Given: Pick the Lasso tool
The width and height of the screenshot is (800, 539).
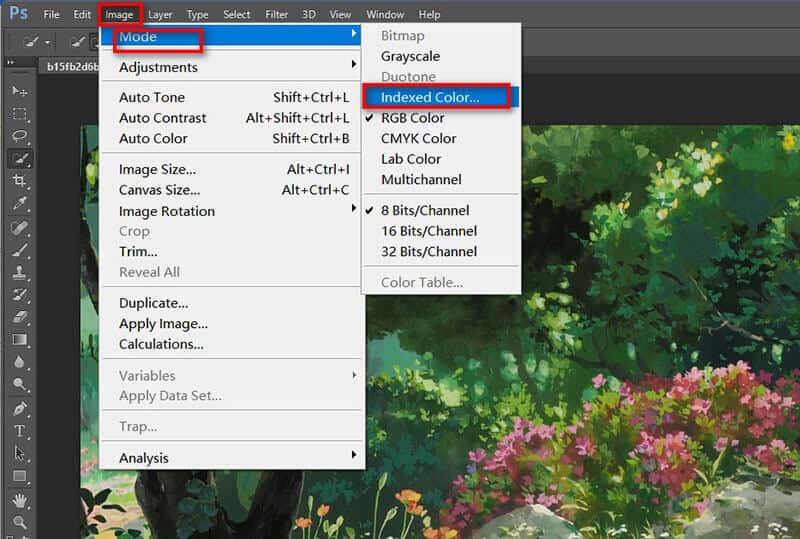Looking at the screenshot, I should click(19, 136).
